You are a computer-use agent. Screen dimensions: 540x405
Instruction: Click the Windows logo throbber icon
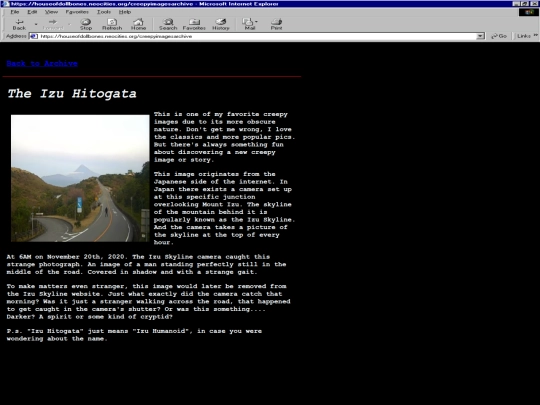click(529, 12)
